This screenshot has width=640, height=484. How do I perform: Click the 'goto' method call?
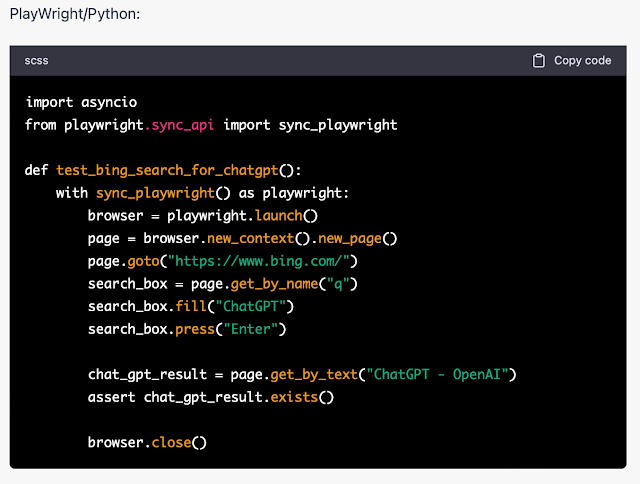(143, 261)
